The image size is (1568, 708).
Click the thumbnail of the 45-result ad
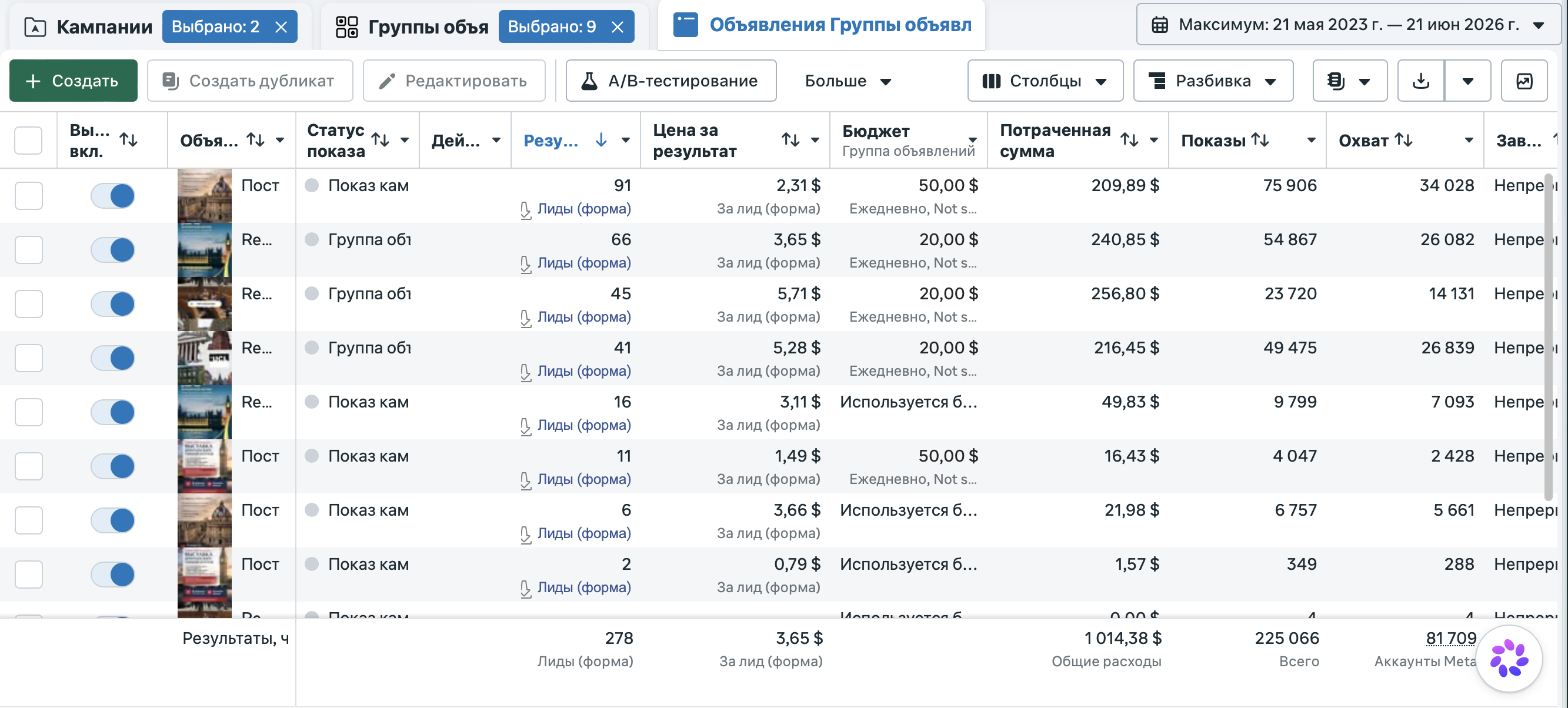click(204, 304)
